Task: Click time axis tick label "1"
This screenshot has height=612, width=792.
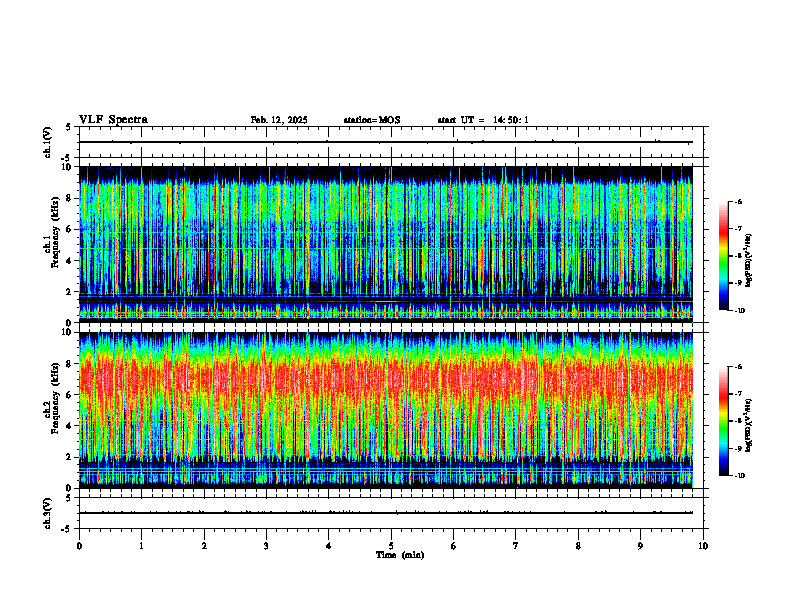Action: point(141,546)
